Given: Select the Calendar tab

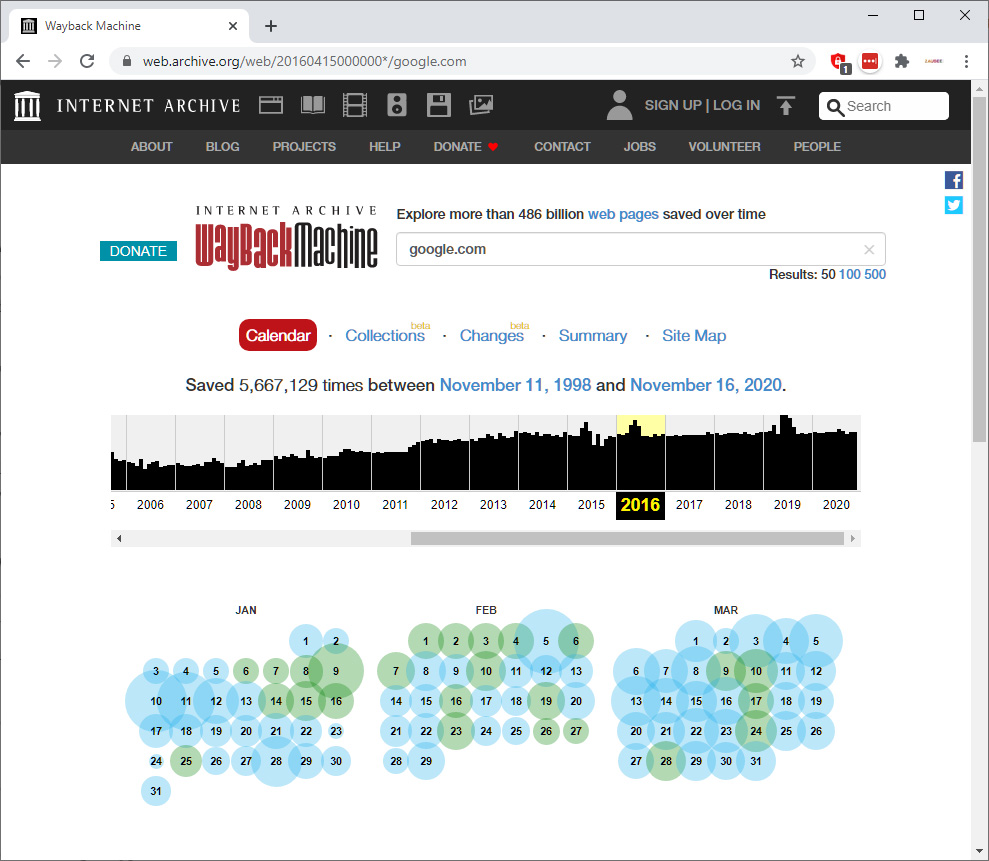Looking at the screenshot, I should click(278, 336).
